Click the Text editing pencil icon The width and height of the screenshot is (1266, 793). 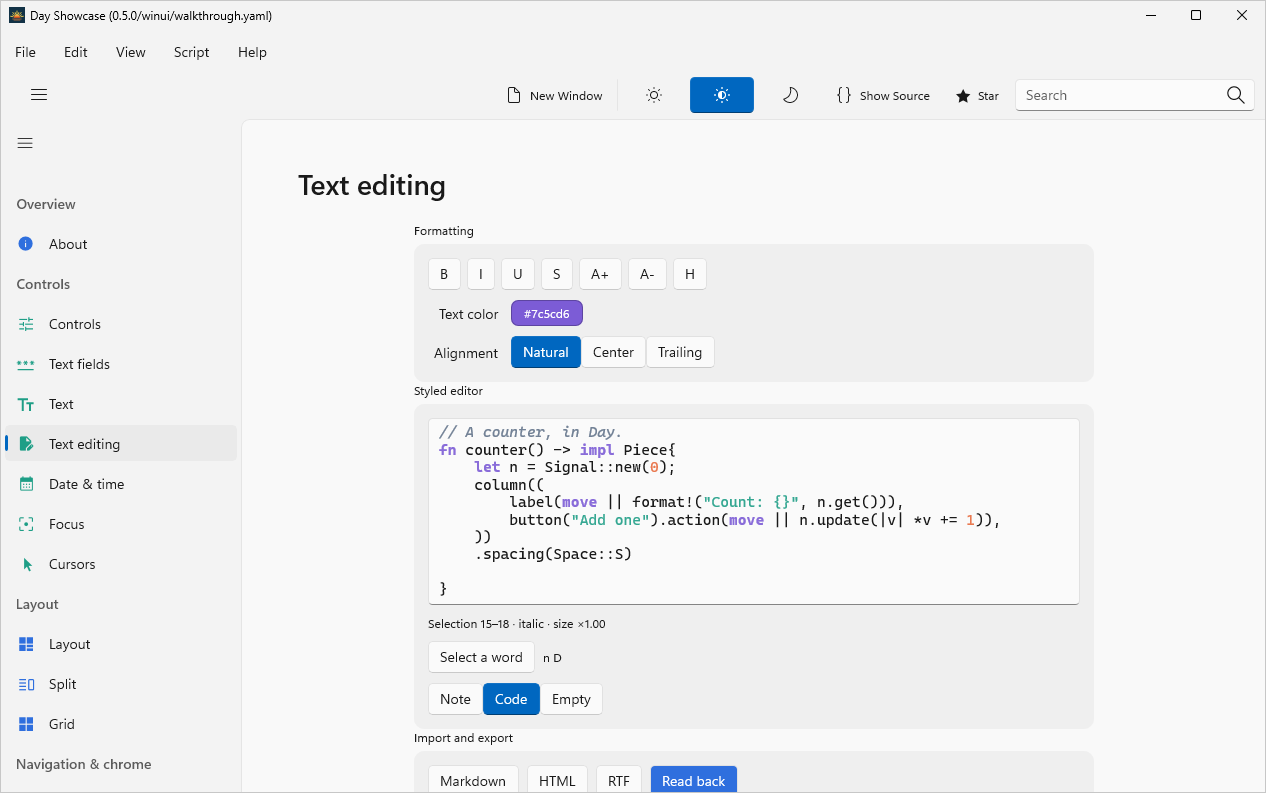(x=26, y=444)
